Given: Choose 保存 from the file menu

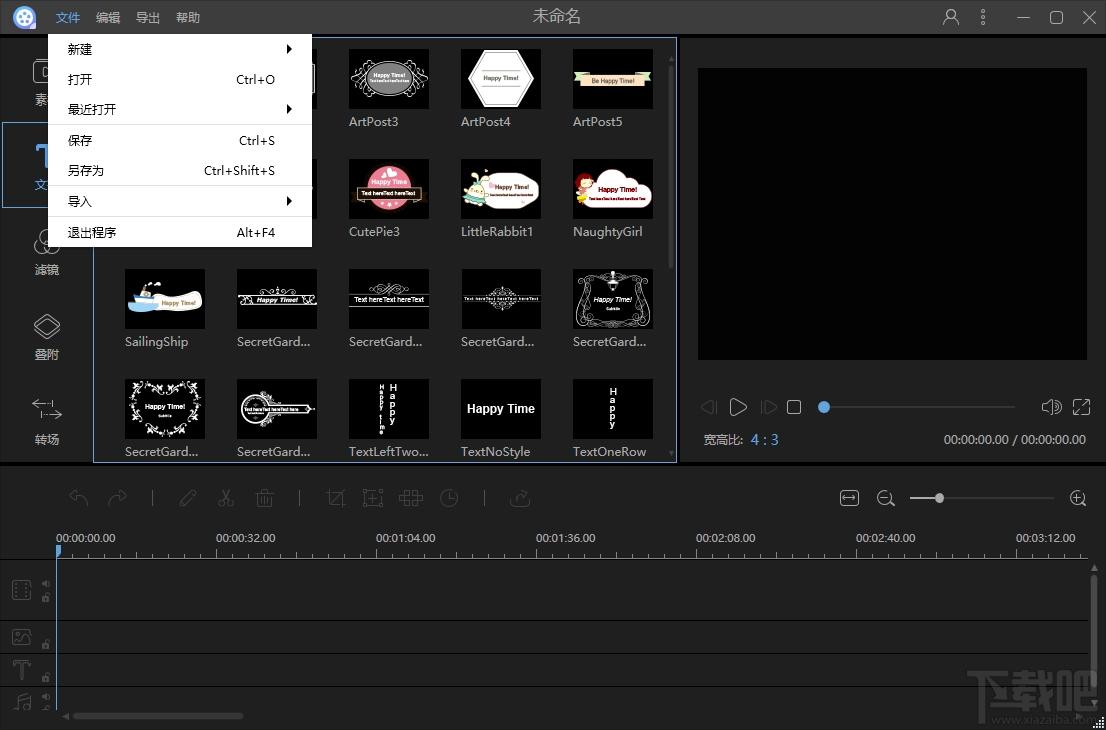Looking at the screenshot, I should (x=180, y=141).
